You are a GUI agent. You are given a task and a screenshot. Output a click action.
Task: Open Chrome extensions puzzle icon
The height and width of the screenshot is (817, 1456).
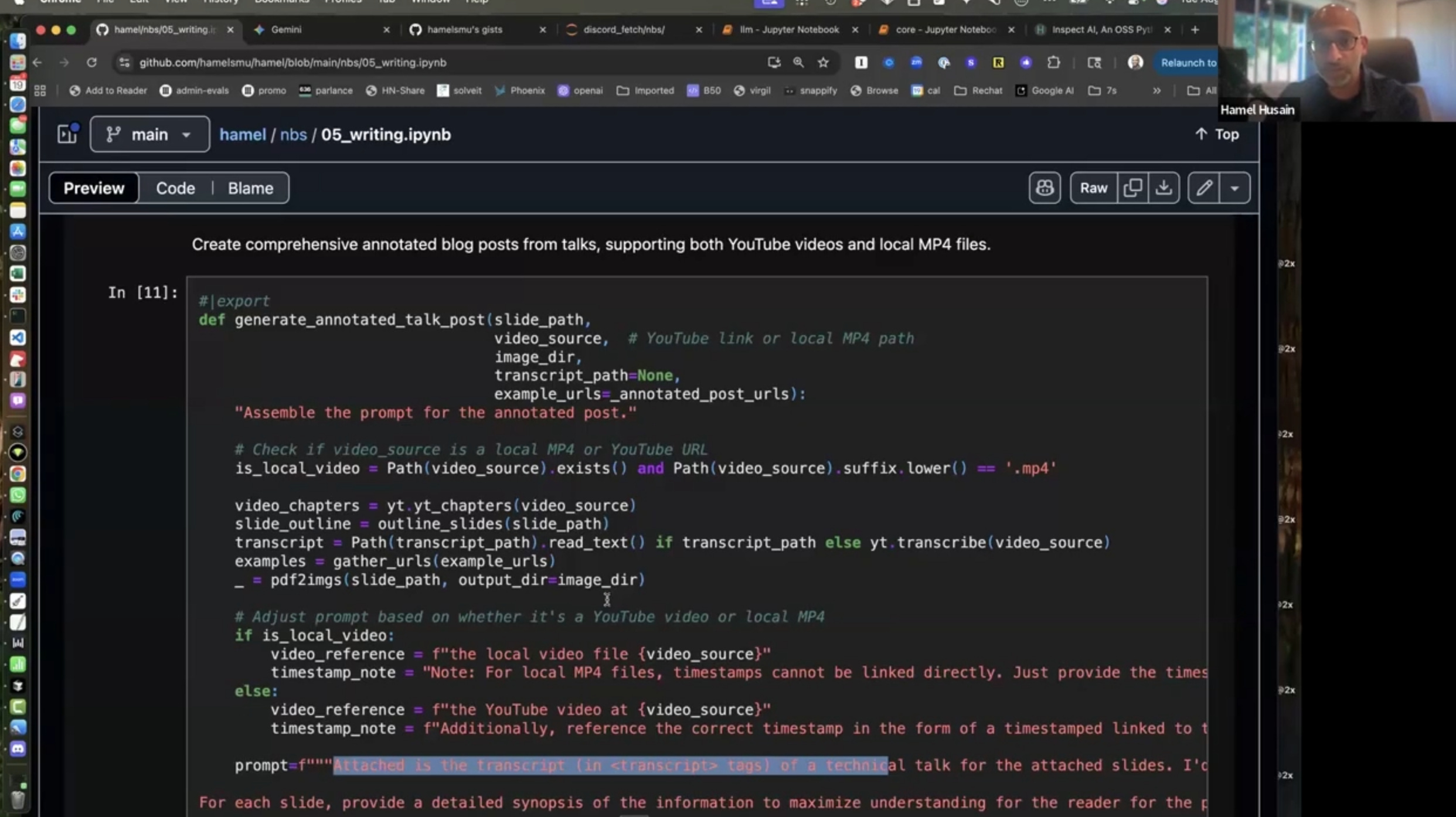(x=1053, y=63)
